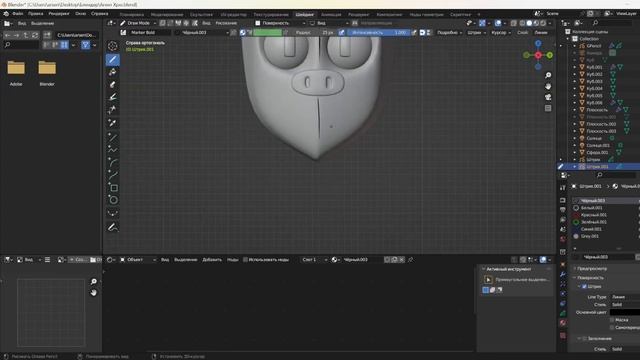Select the Interpolate tool
640x360 pixels.
point(113,213)
